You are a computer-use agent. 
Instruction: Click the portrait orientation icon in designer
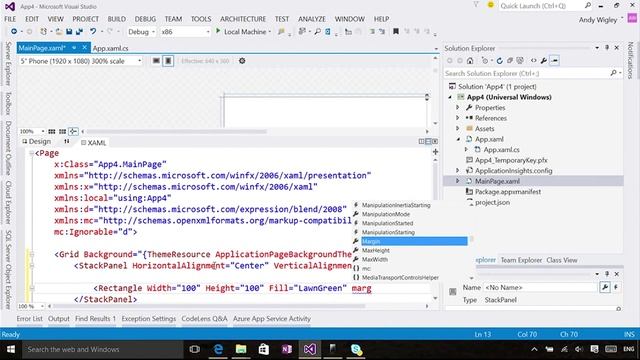[x=168, y=61]
